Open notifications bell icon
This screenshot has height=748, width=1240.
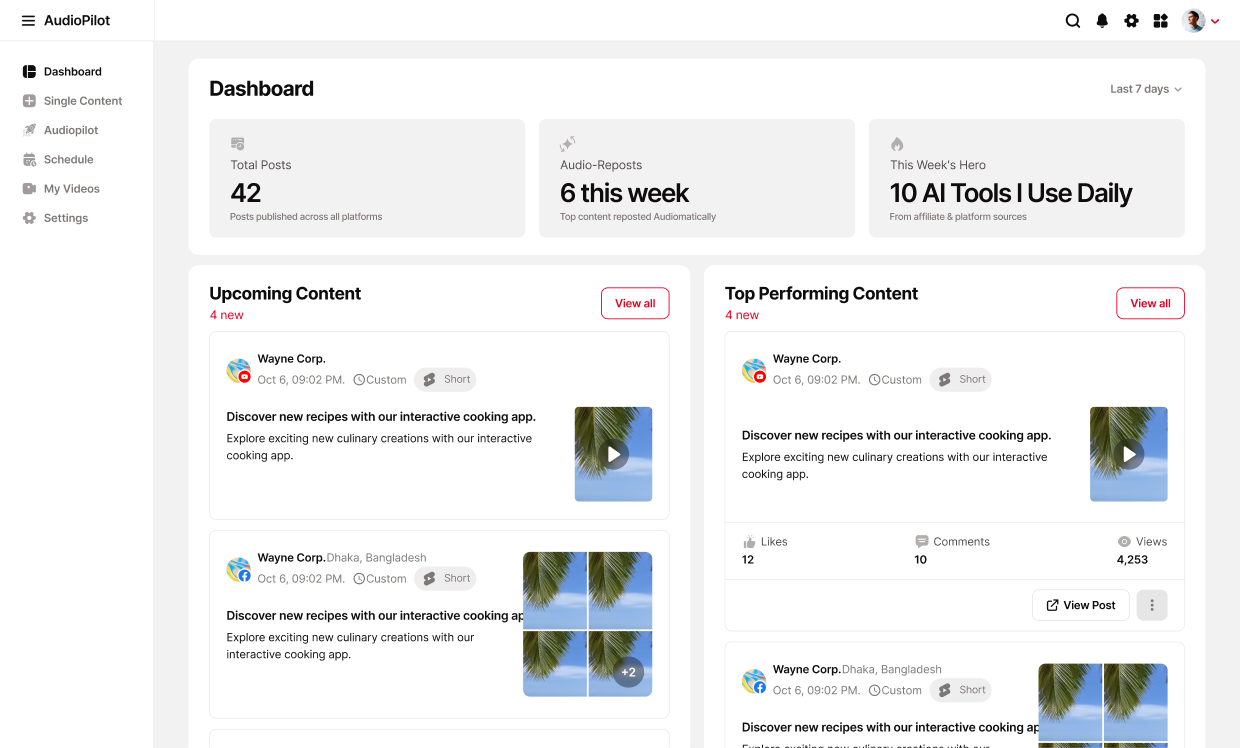(1102, 21)
